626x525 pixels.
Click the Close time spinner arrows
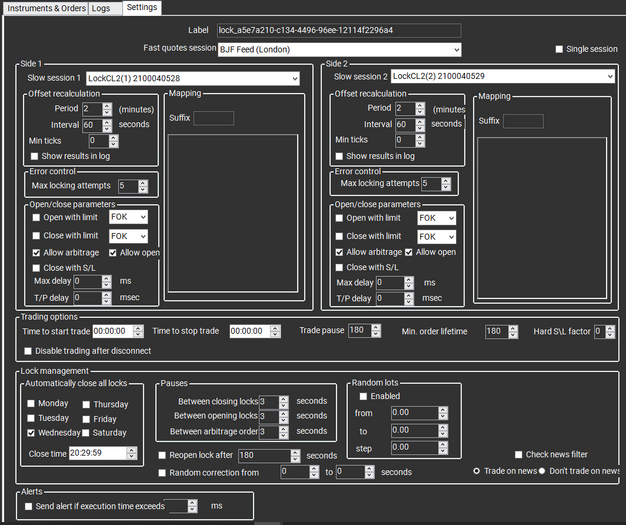[x=132, y=453]
